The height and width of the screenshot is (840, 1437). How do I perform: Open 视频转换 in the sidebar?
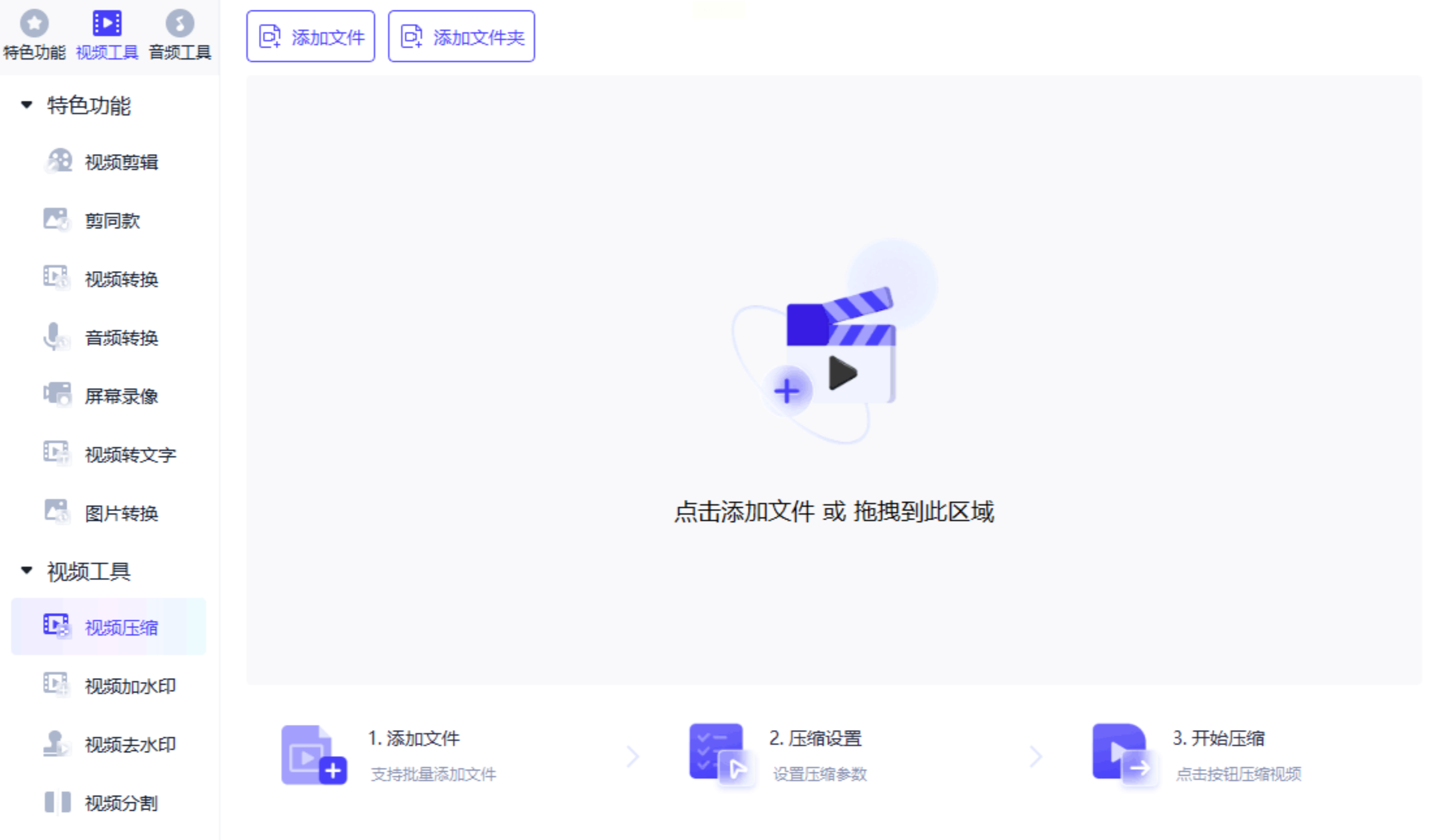pyautogui.click(x=121, y=279)
